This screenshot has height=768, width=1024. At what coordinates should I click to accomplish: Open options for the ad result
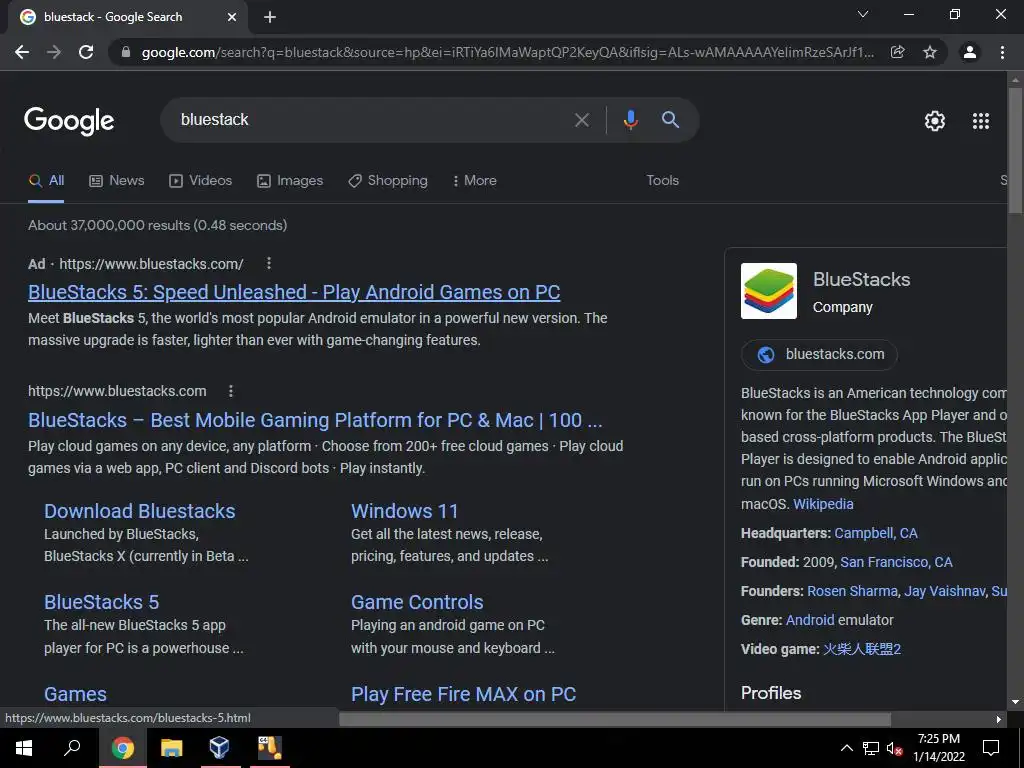click(x=268, y=263)
